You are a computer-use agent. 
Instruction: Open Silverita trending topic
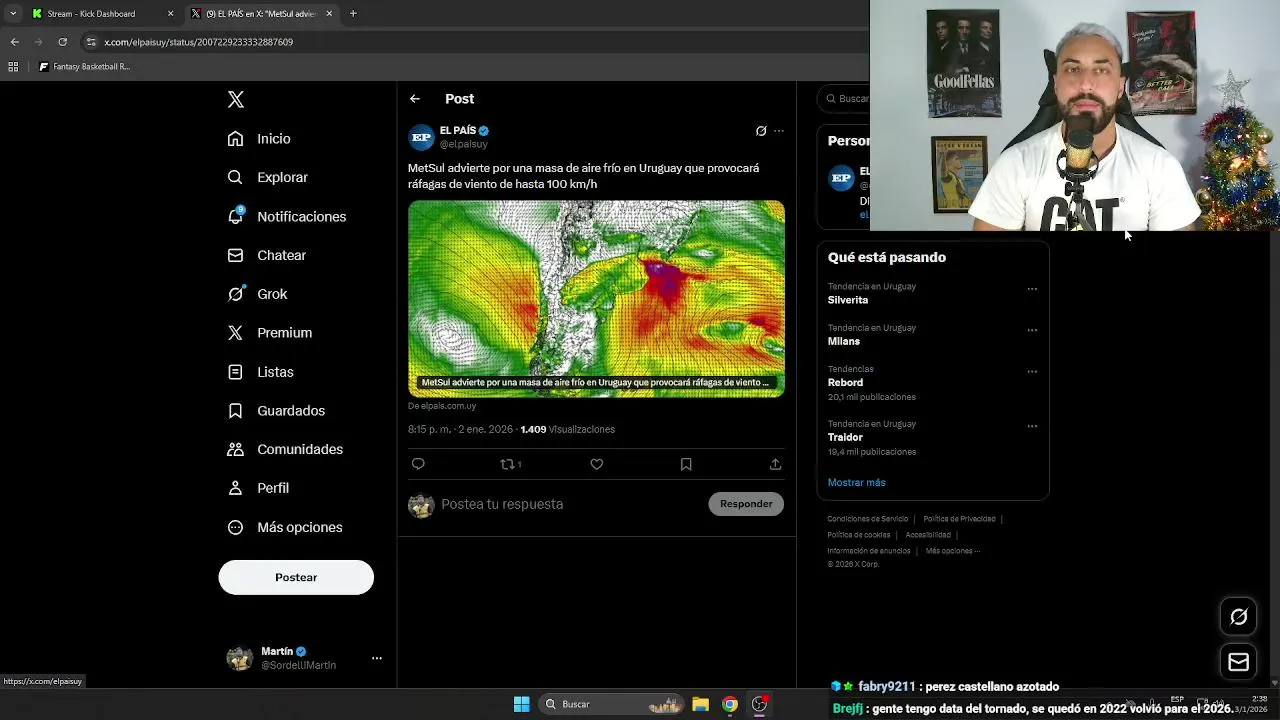coord(847,300)
